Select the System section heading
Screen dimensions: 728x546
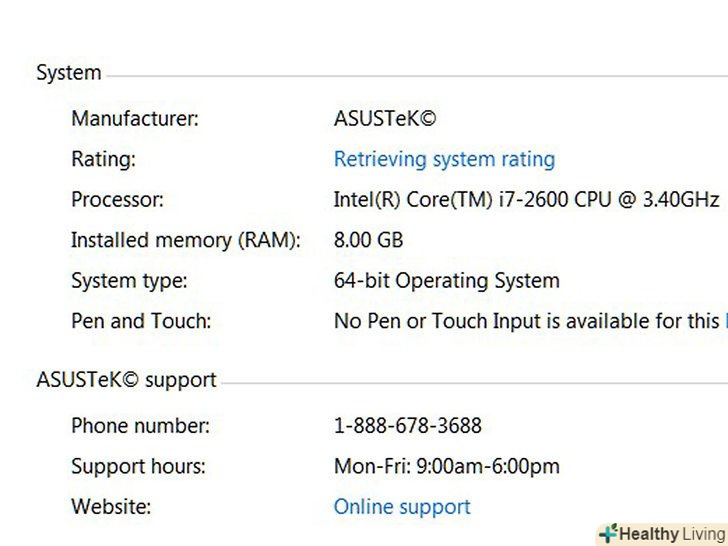coord(69,73)
